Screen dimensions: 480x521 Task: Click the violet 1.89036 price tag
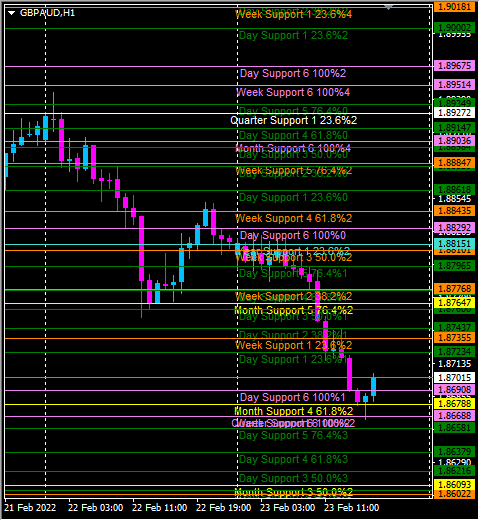pyautogui.click(x=454, y=141)
